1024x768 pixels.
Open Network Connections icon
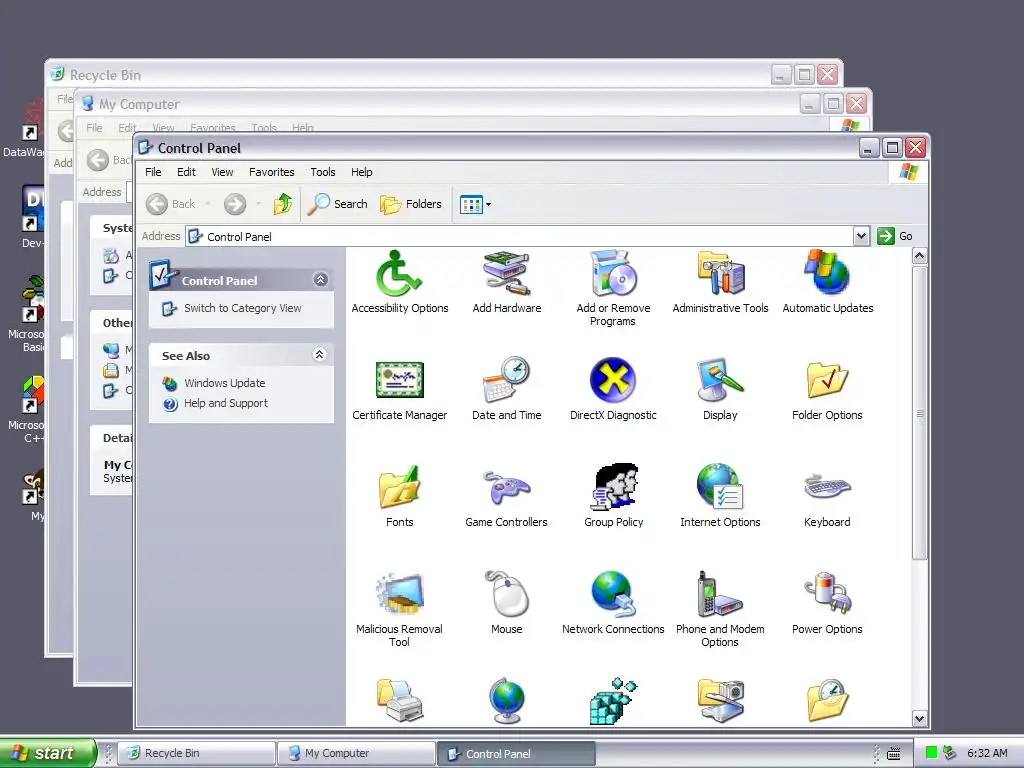[613, 603]
